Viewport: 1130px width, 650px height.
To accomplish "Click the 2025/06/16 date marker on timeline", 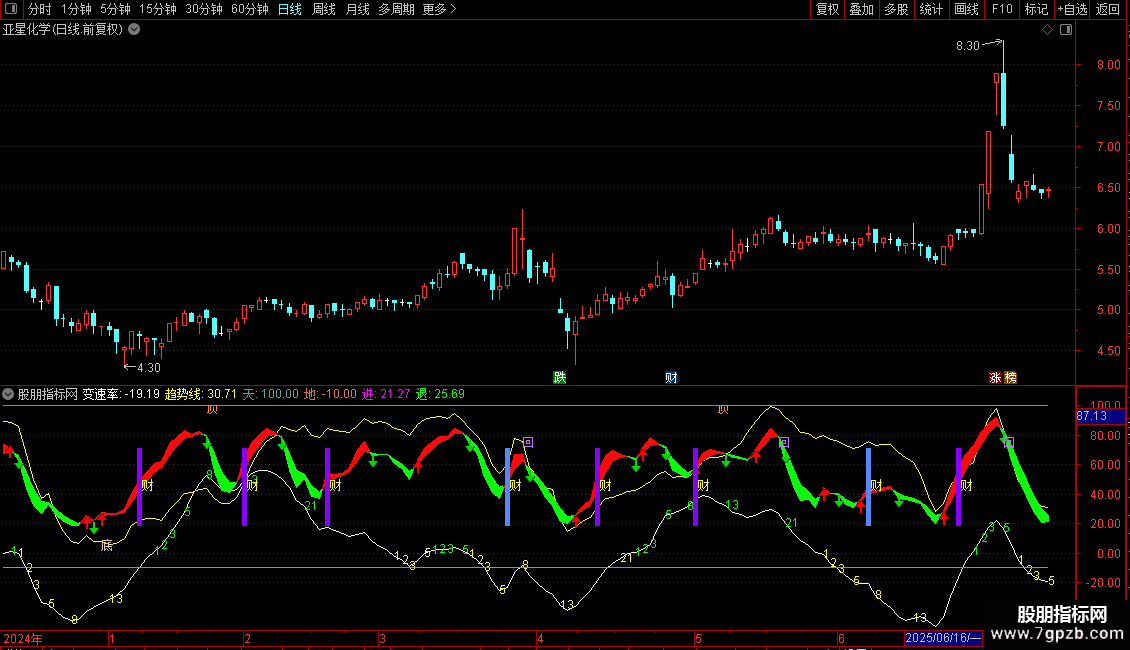I will coord(943,638).
